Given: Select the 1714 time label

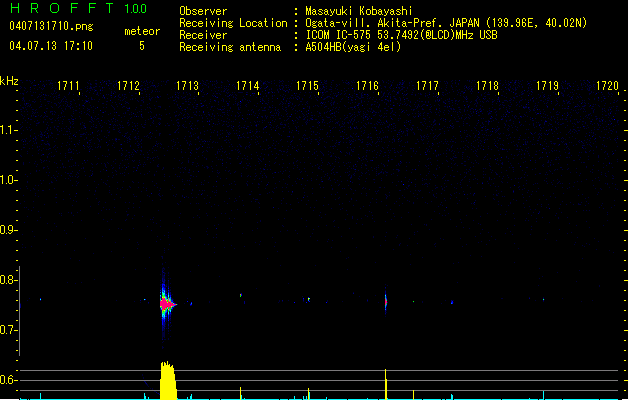Looking at the screenshot, I should pyautogui.click(x=248, y=87).
